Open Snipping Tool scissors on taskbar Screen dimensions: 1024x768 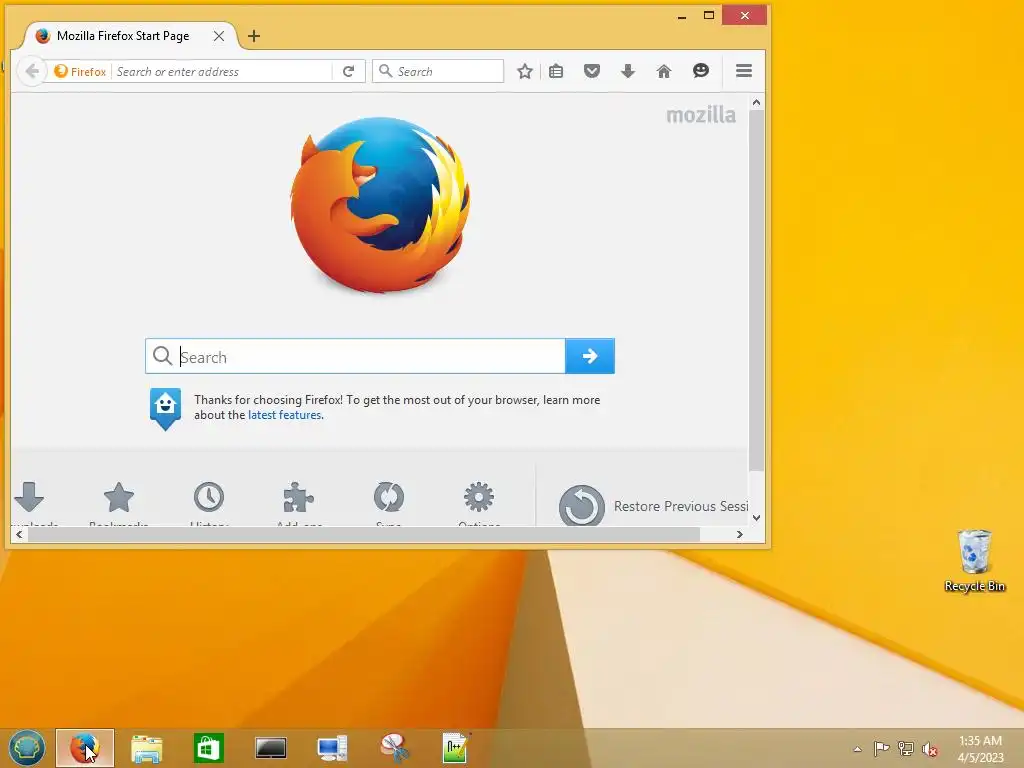point(394,748)
